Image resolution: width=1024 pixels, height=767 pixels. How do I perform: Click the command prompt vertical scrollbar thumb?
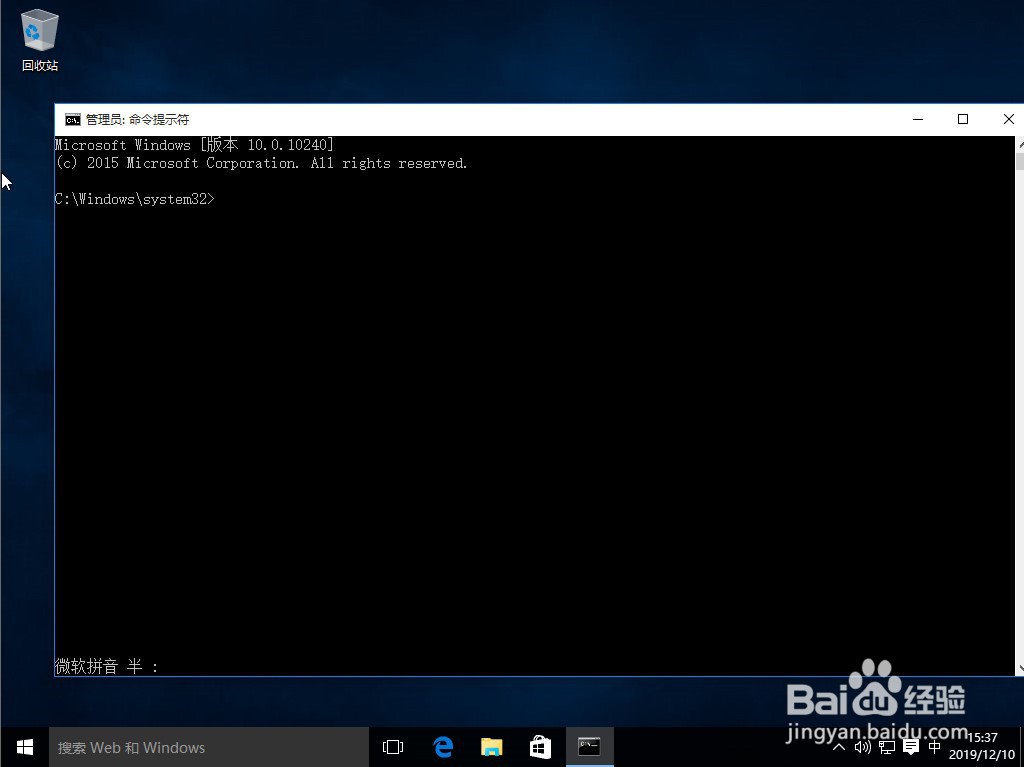1020,161
